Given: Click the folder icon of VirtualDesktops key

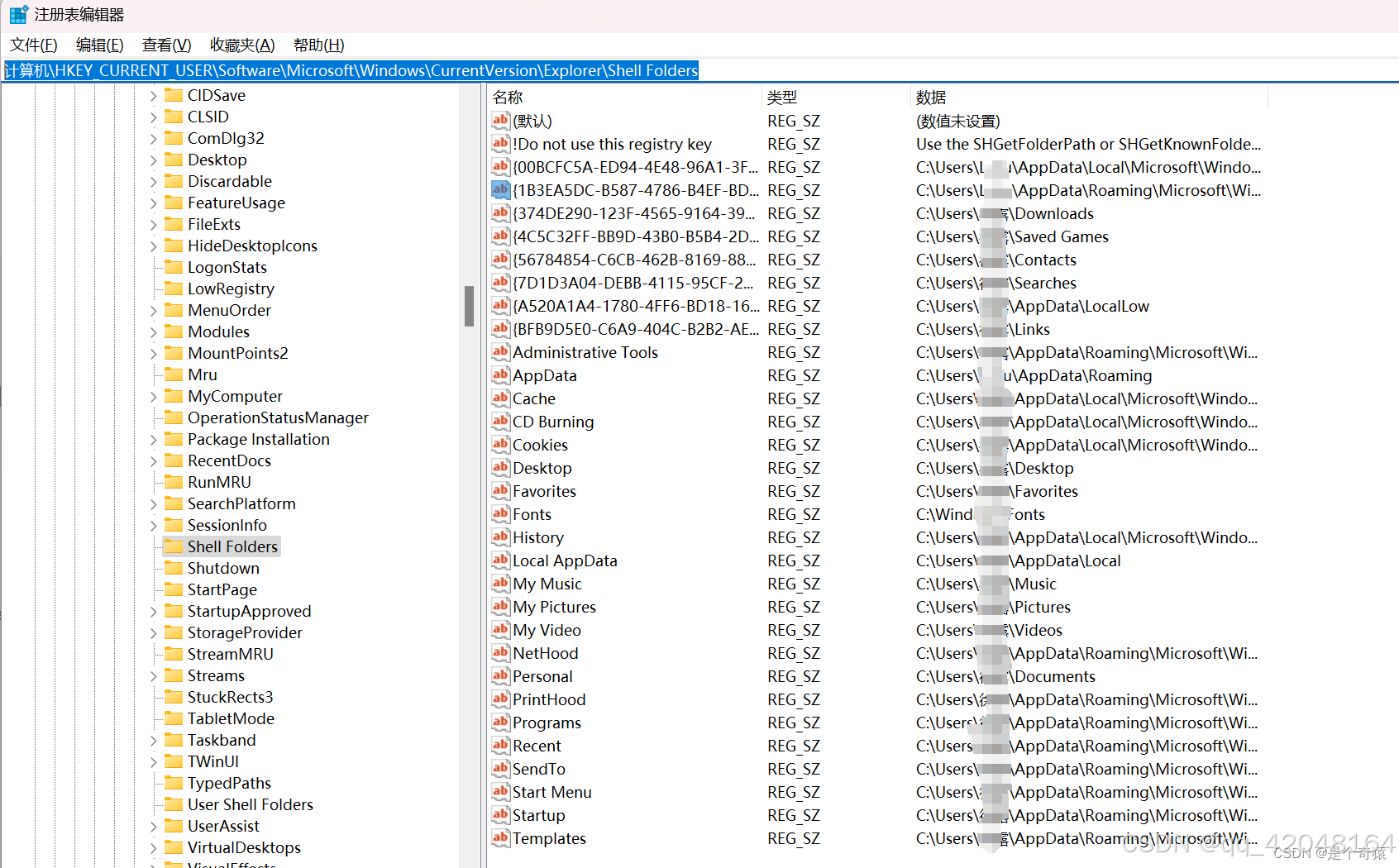Looking at the screenshot, I should [x=174, y=847].
